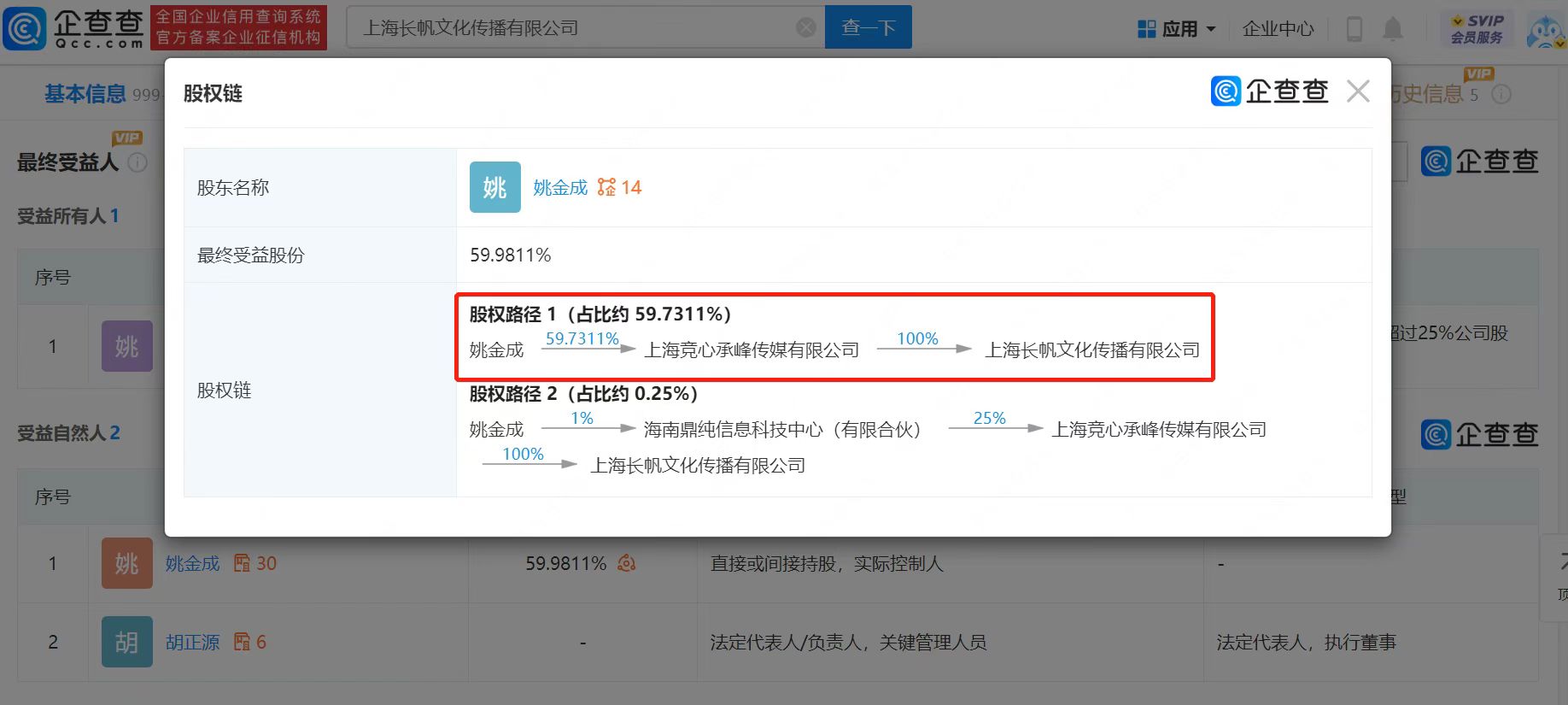
Task: Click the purple 姚 avatar in 受益所有人 table
Action: coord(126,346)
